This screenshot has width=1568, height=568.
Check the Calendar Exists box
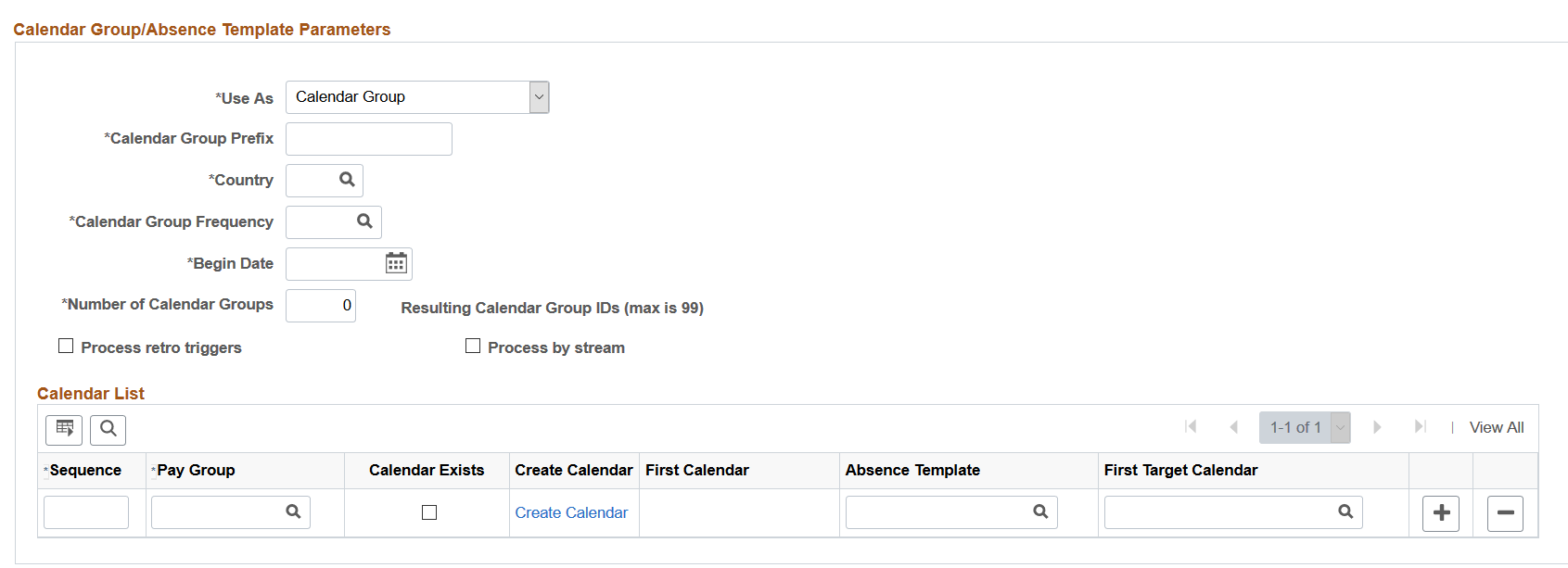coord(428,512)
